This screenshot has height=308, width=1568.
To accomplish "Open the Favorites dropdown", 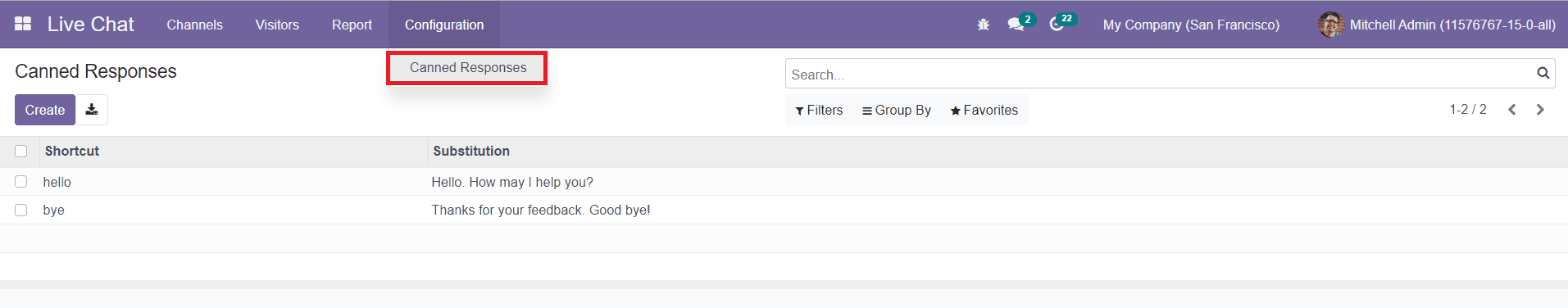I will tap(984, 111).
